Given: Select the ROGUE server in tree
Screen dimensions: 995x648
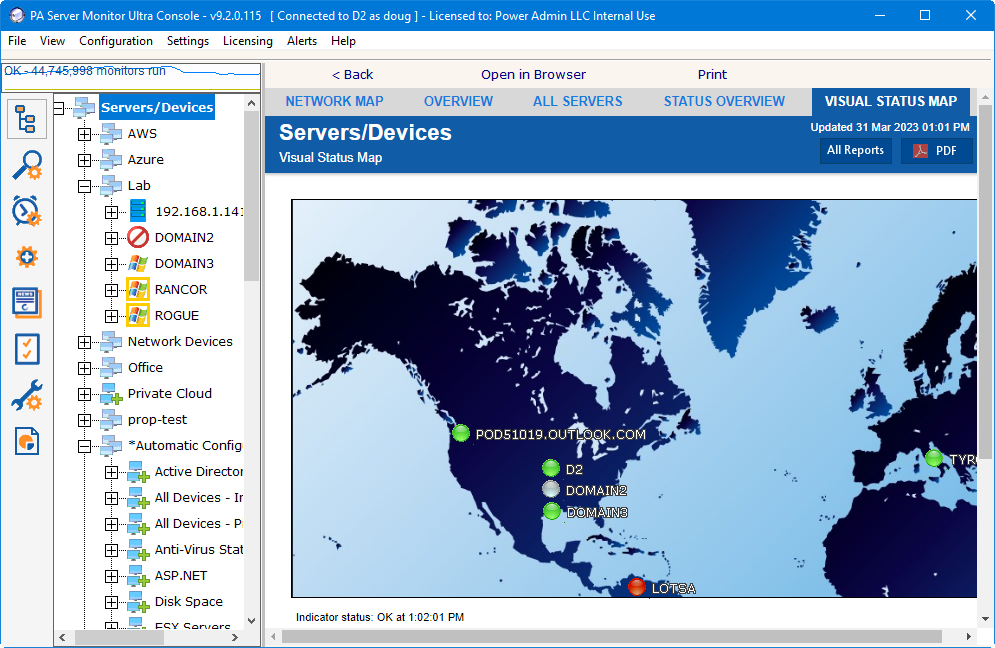Looking at the screenshot, I should click(176, 315).
